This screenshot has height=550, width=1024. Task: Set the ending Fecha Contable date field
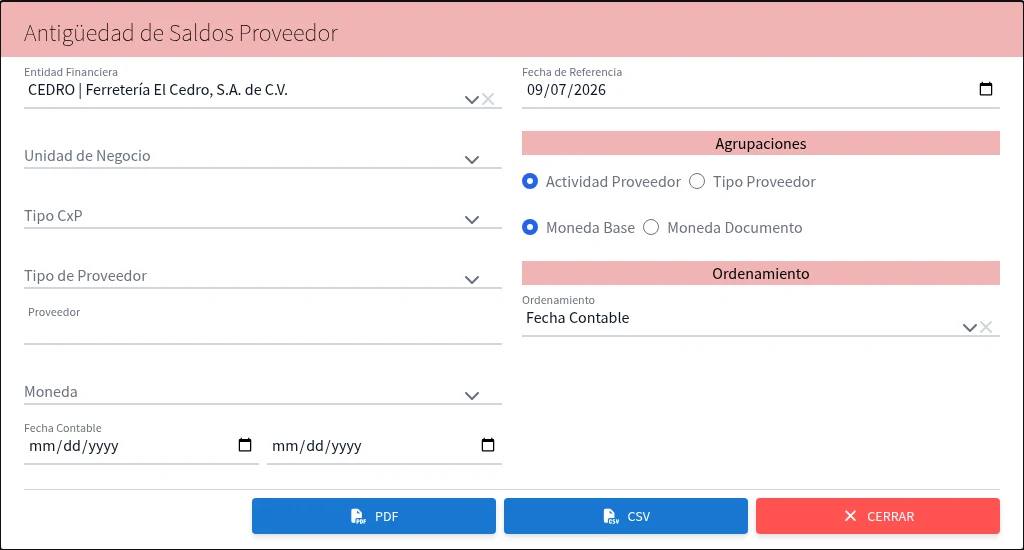click(x=384, y=446)
